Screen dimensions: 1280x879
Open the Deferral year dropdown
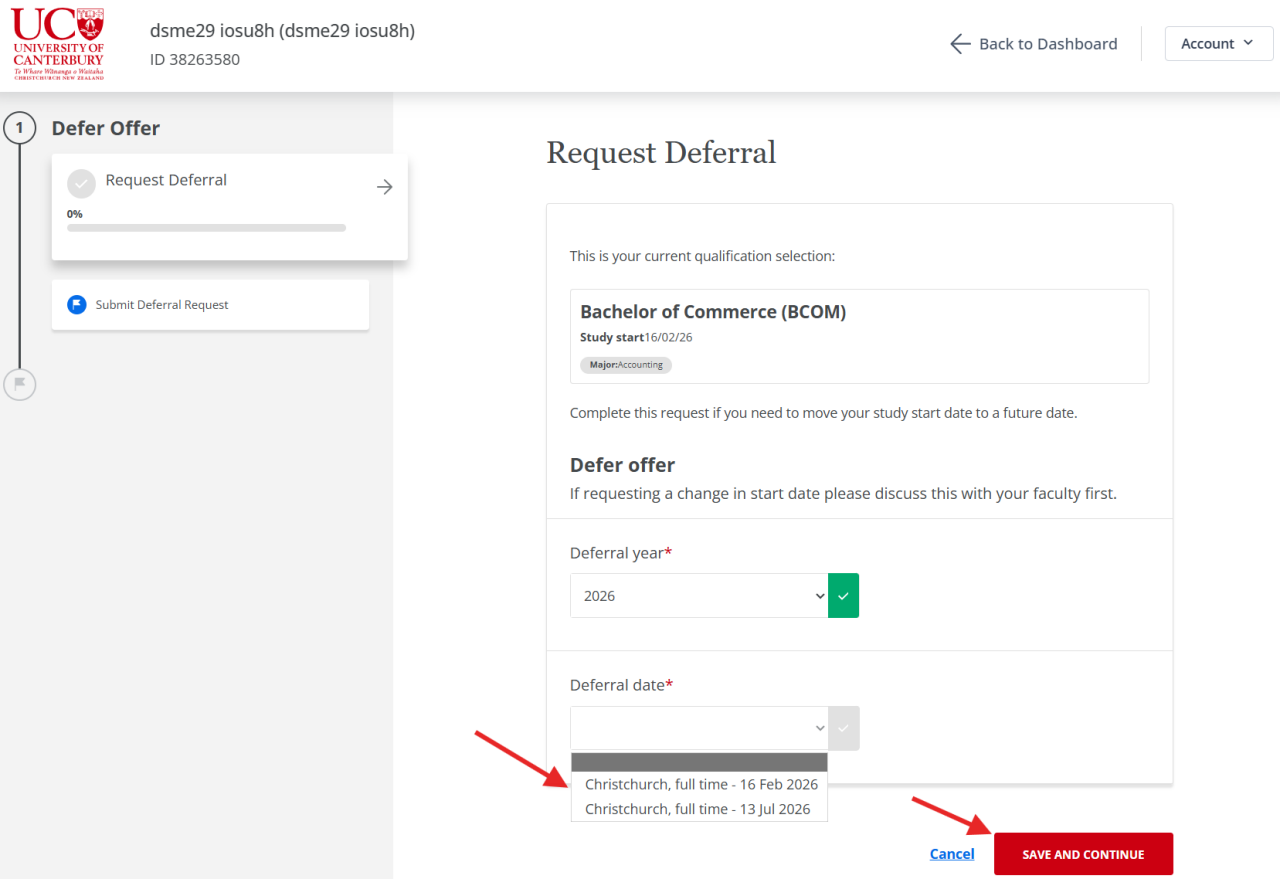tap(699, 596)
